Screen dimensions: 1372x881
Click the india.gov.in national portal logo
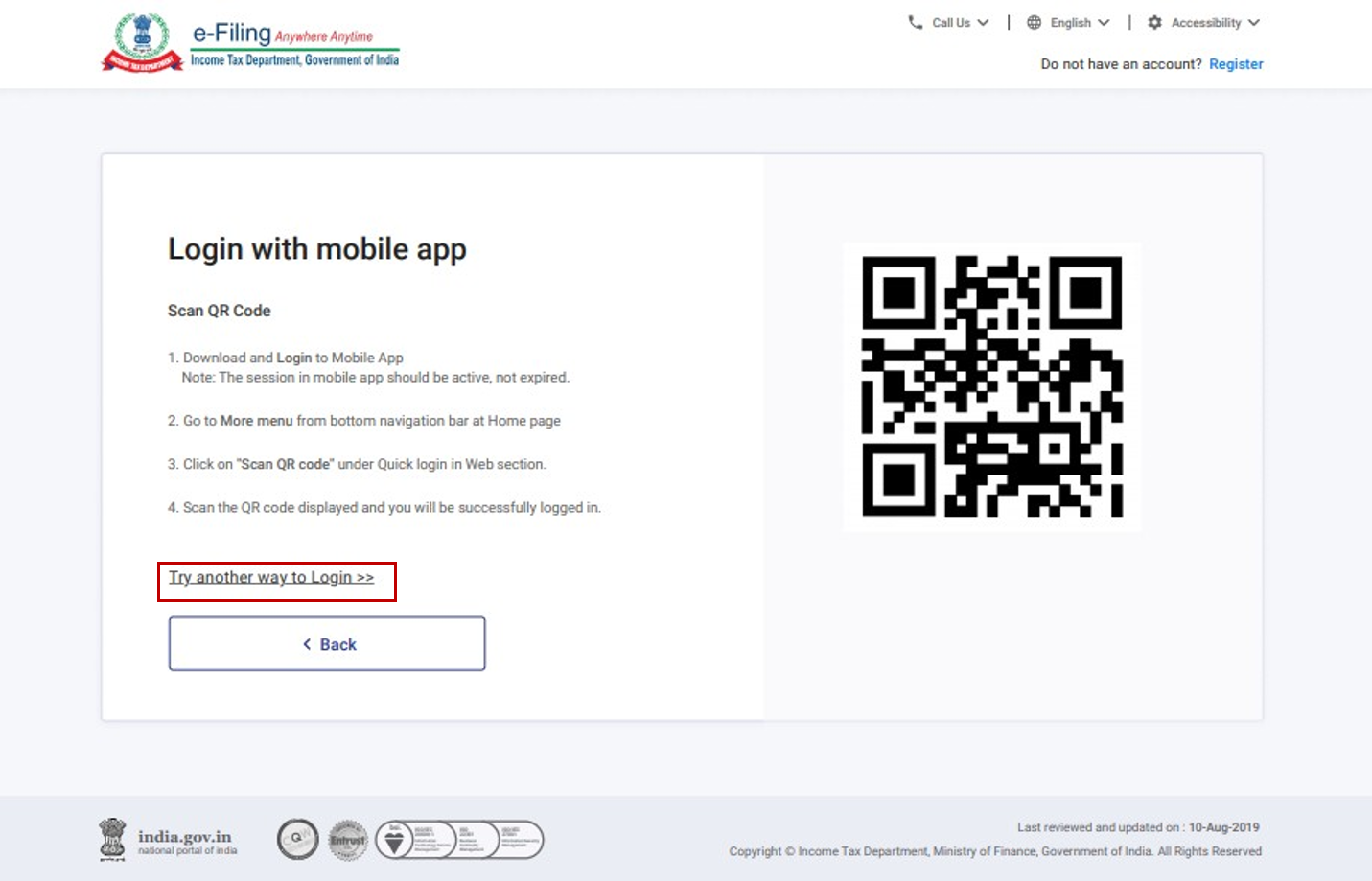pyautogui.click(x=169, y=840)
